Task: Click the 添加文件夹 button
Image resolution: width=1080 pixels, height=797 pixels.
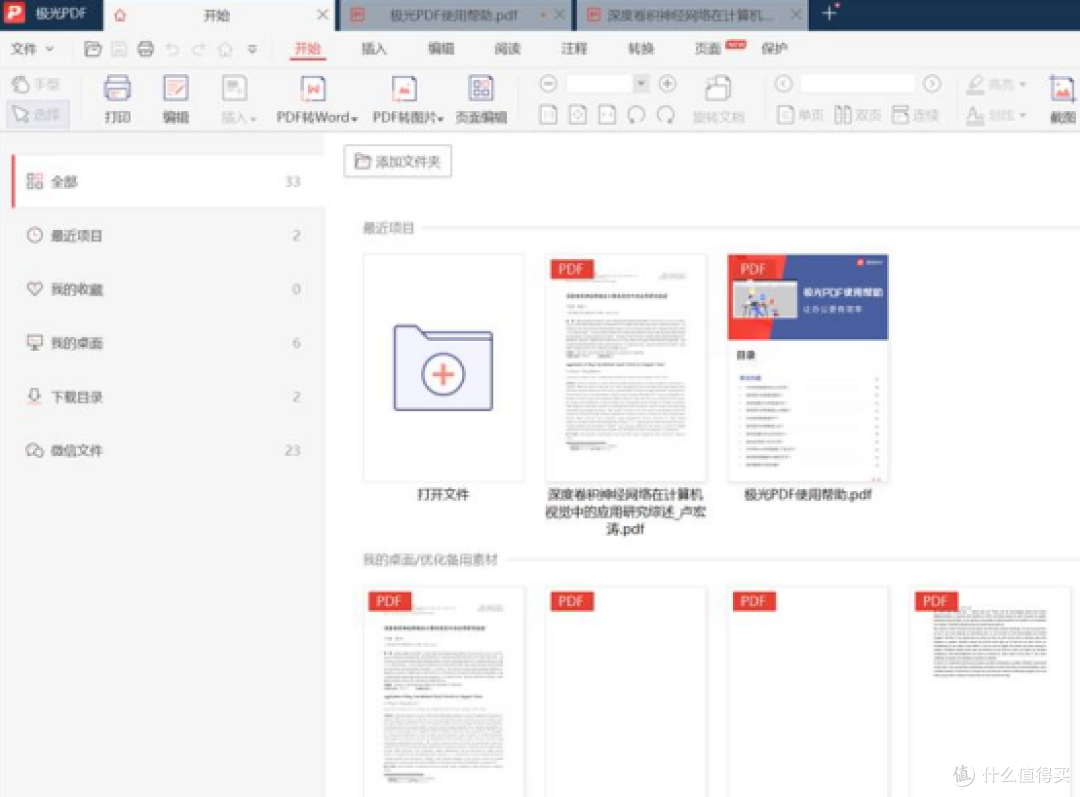Action: (x=397, y=161)
